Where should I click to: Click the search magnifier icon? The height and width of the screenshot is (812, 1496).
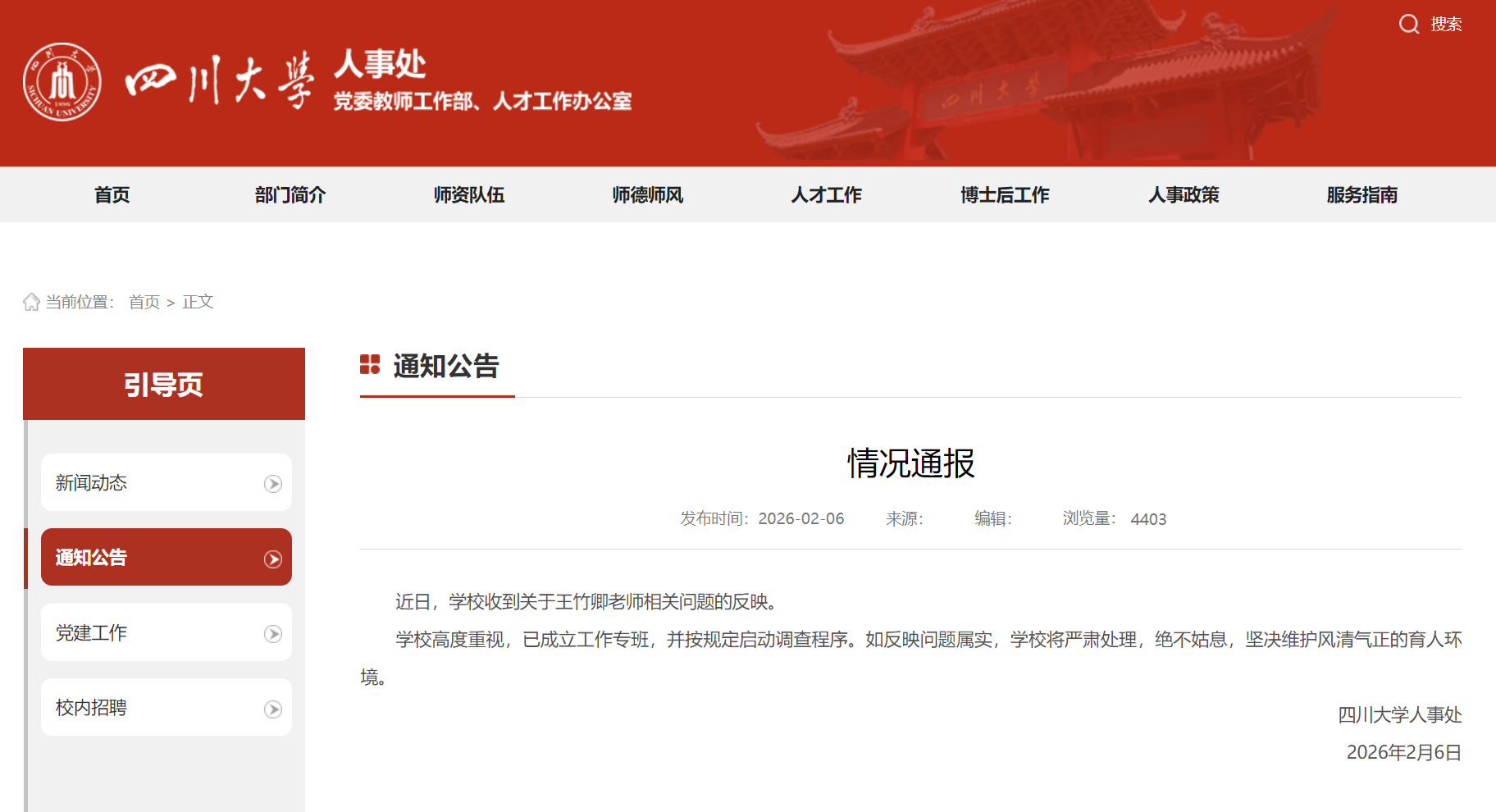1409,25
